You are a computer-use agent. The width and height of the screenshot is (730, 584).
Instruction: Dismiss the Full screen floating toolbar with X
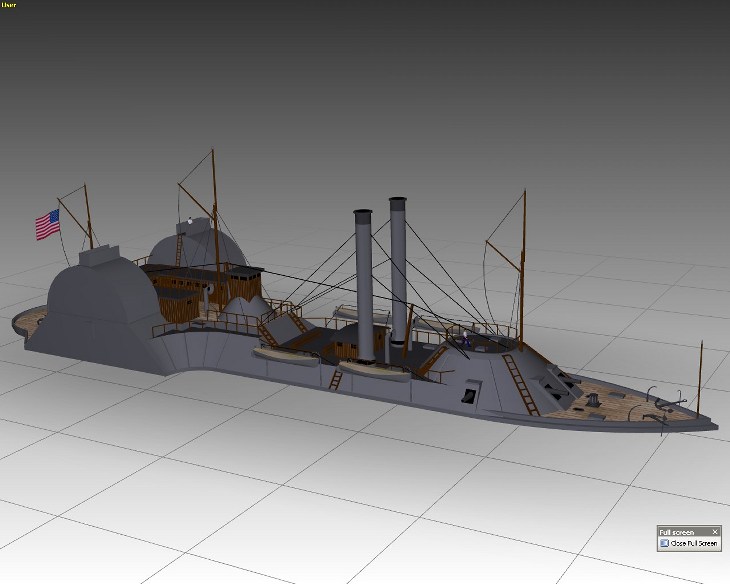coord(714,531)
